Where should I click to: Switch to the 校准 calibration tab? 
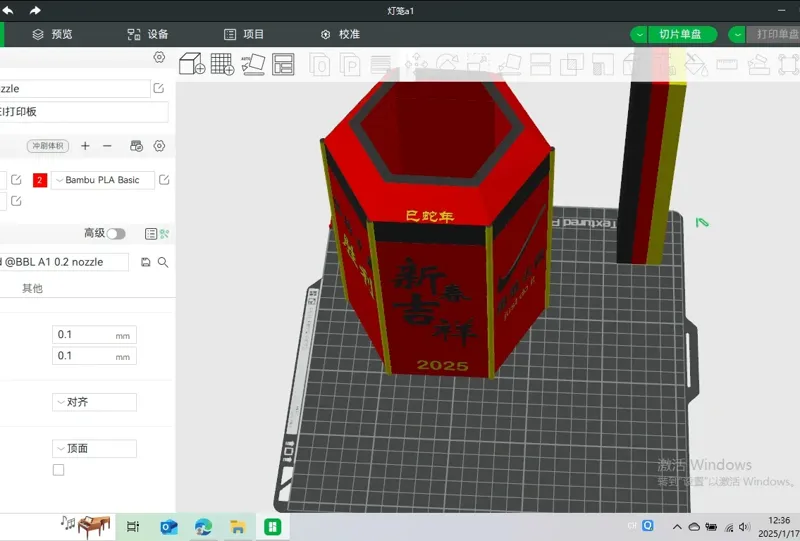[340, 34]
